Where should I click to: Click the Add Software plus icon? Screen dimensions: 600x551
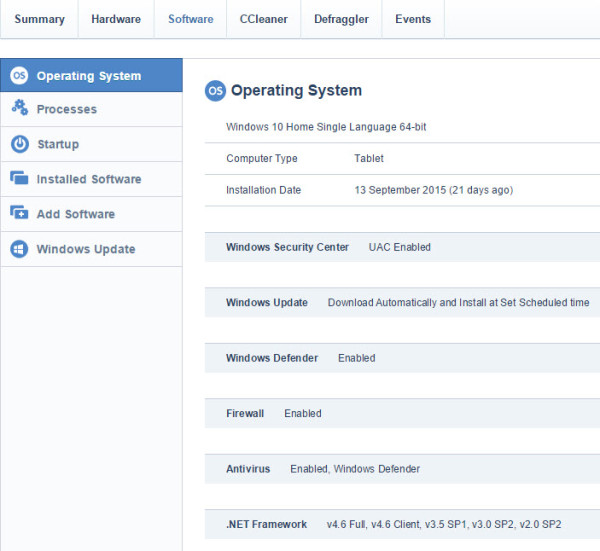point(19,213)
